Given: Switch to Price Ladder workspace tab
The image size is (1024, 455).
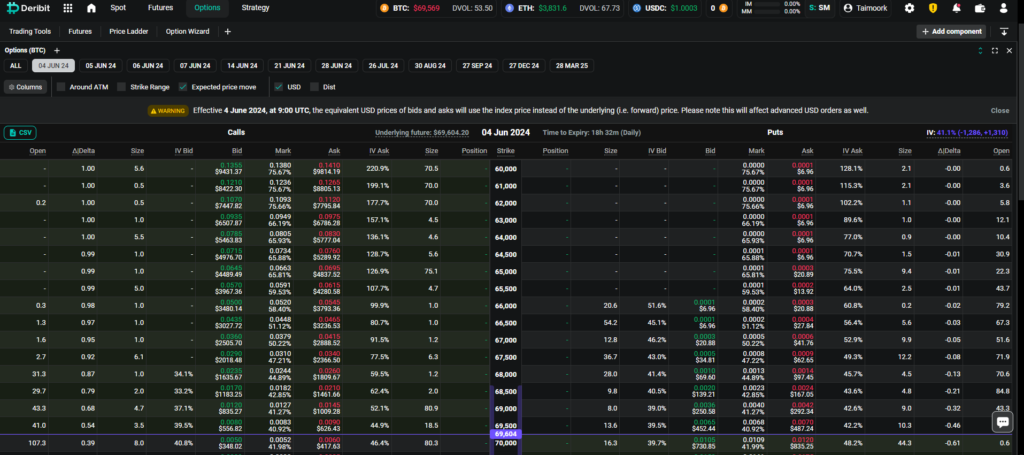Looking at the screenshot, I should click(x=129, y=31).
